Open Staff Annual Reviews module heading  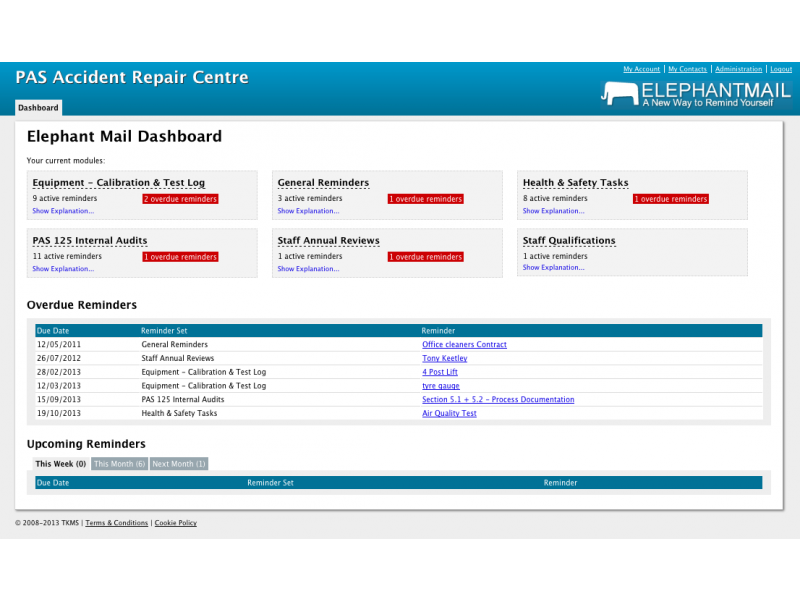point(329,240)
